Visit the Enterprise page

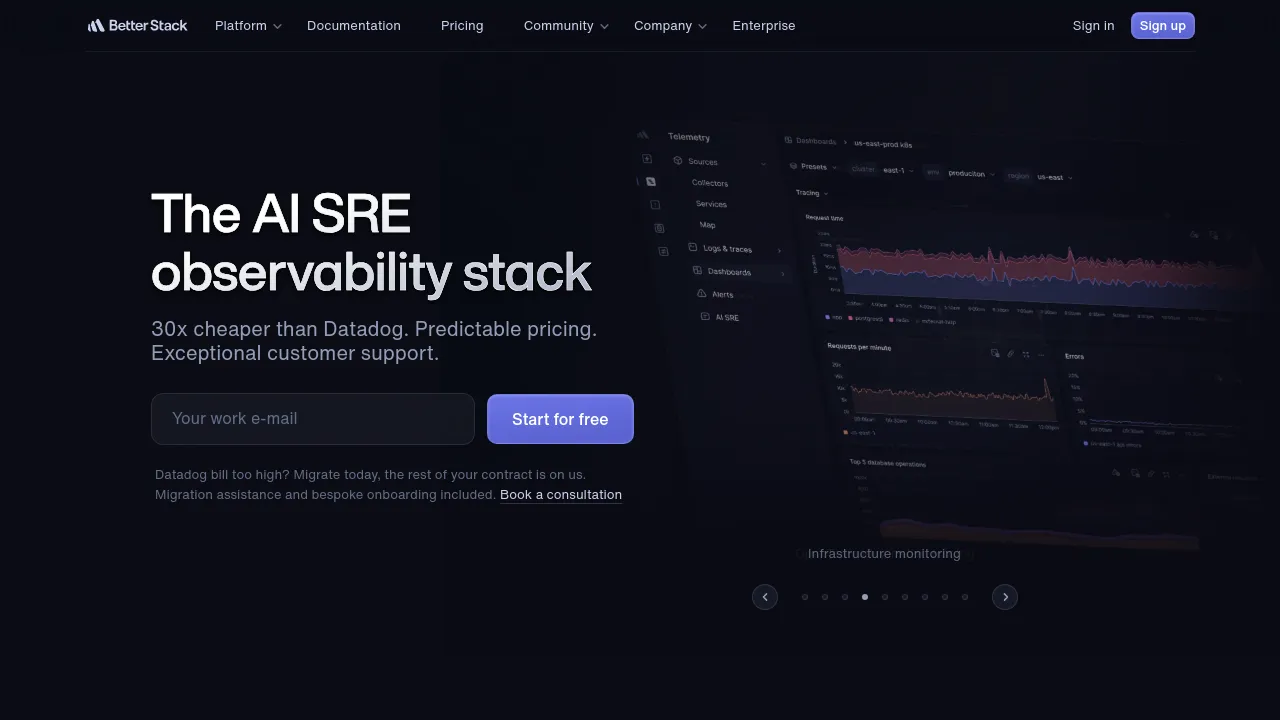[764, 26]
